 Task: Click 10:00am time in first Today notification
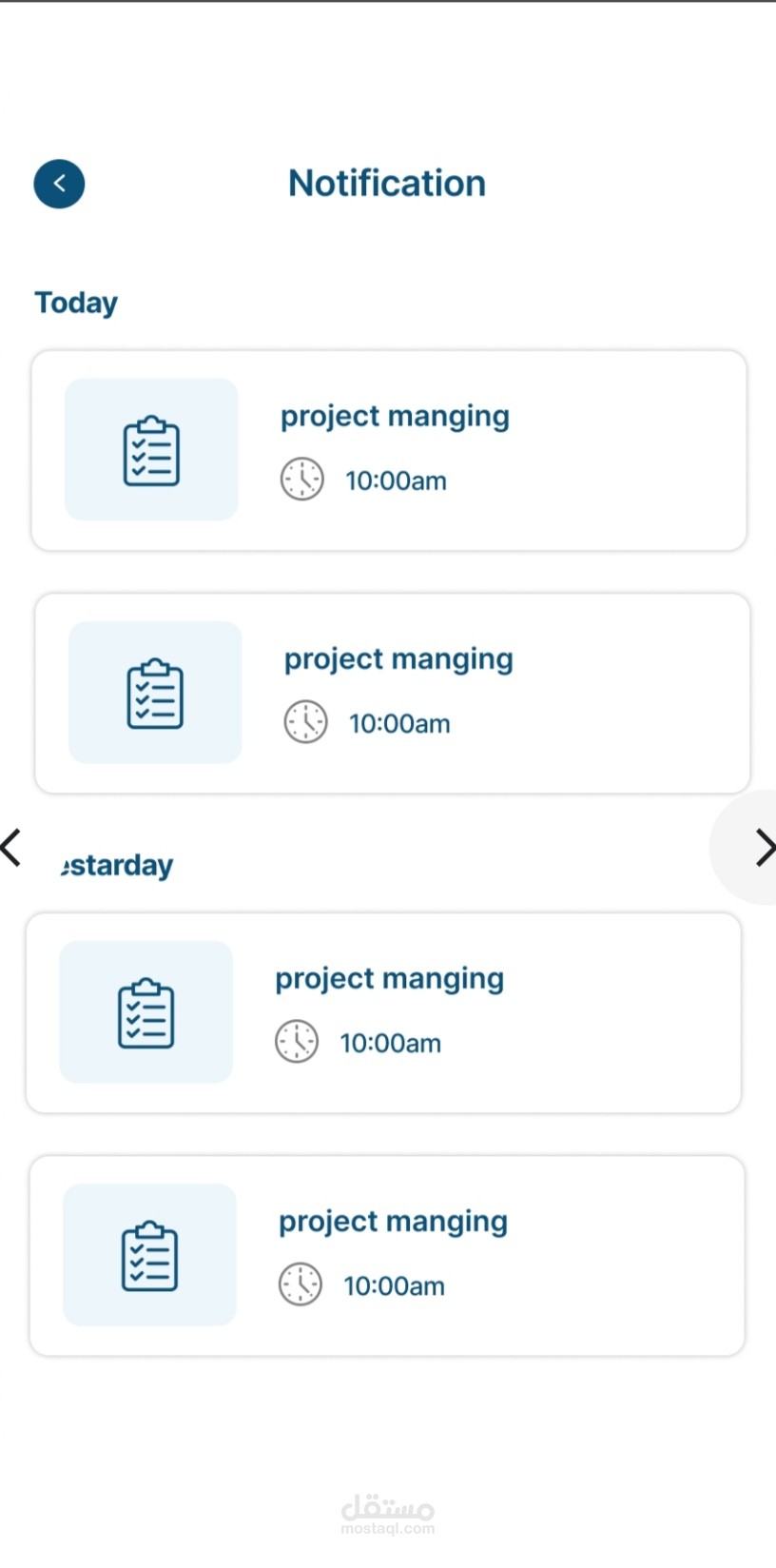click(x=396, y=480)
